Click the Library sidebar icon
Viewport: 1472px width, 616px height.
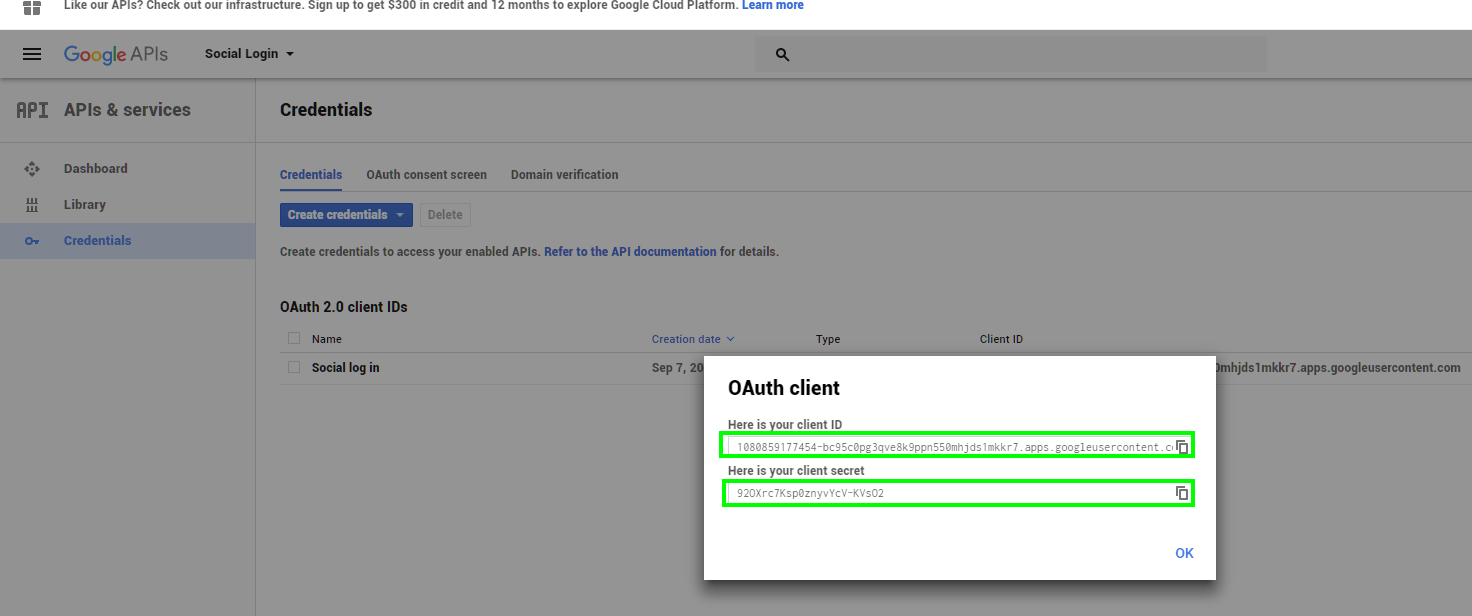tap(32, 205)
